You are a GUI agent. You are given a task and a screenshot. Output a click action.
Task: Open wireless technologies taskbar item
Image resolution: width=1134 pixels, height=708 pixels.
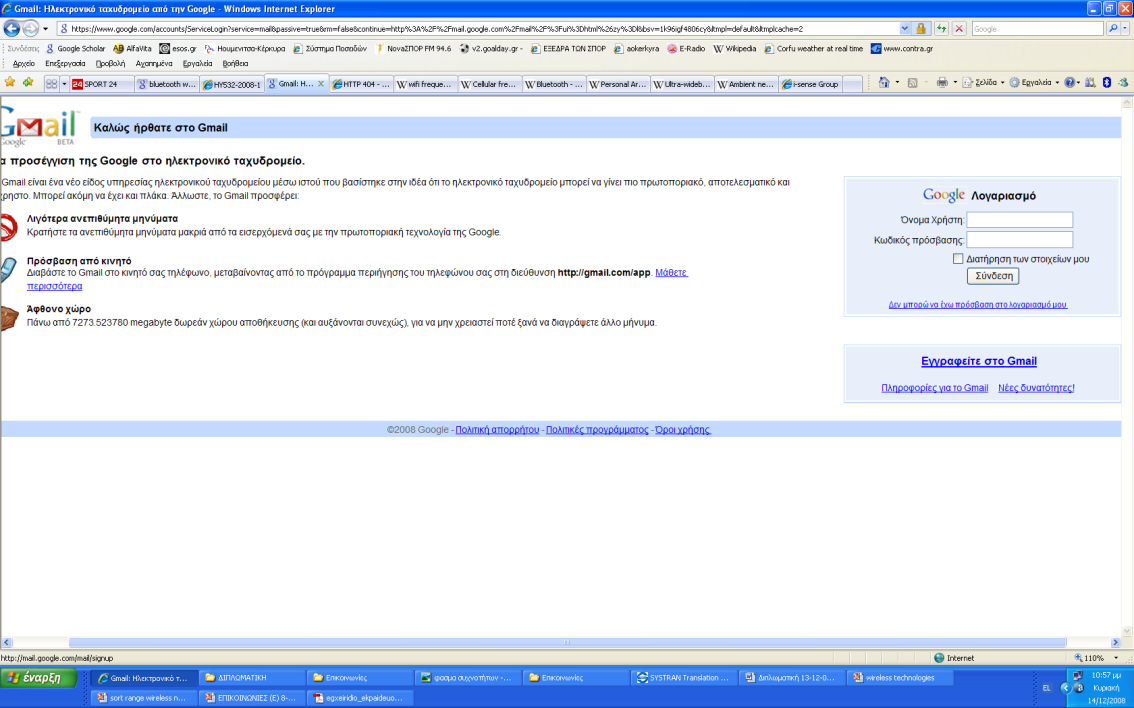point(901,678)
